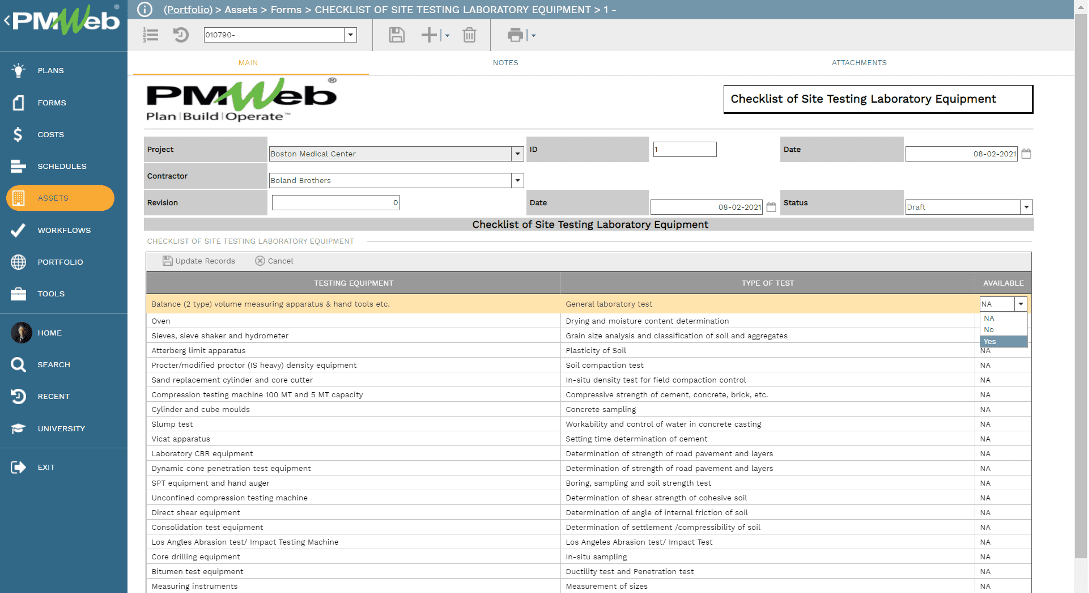
Task: Switch to the Attachments tab
Action: pyautogui.click(x=859, y=62)
